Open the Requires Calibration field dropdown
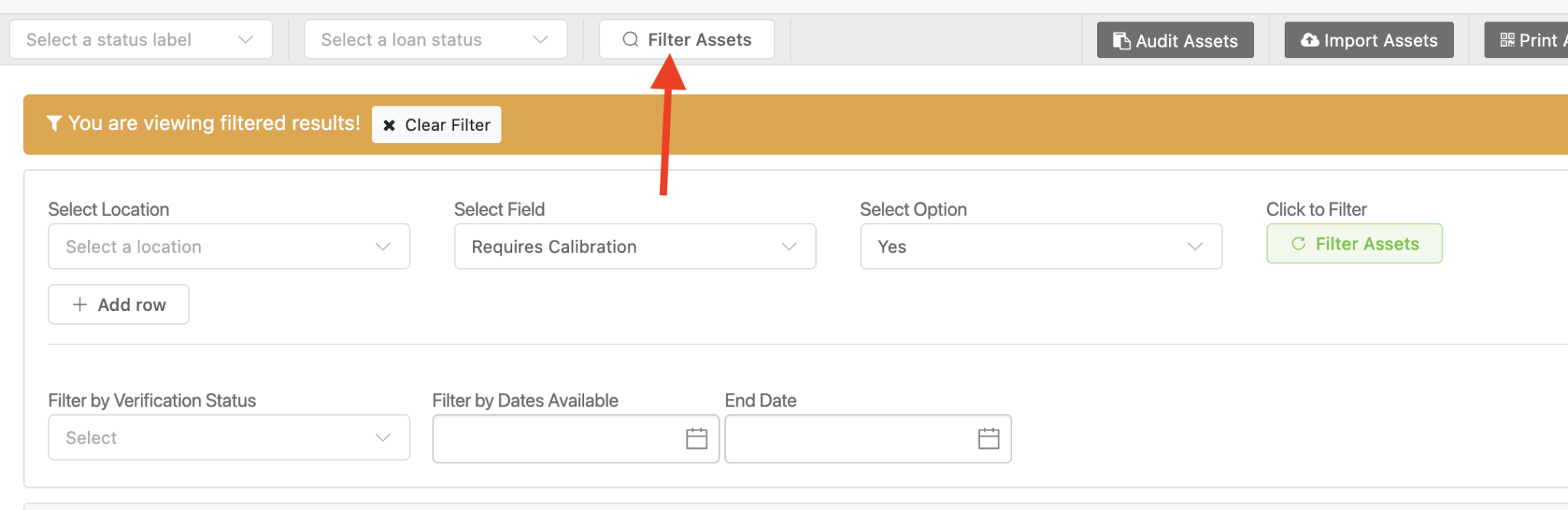Image resolution: width=1568 pixels, height=510 pixels. click(x=635, y=247)
